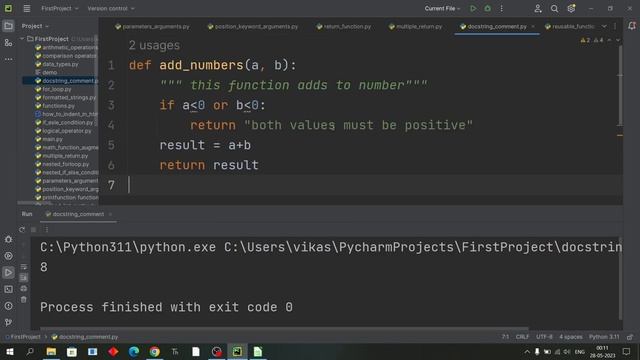Viewport: 640px width, 360px height.
Task: Jump to next highlighted error arrow
Action: coord(618,40)
